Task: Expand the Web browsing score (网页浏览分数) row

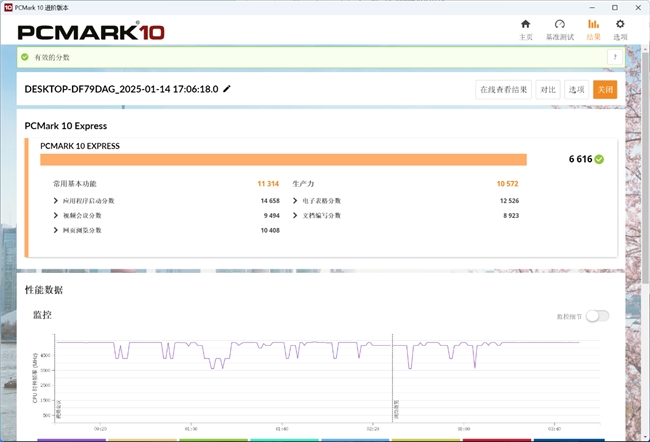Action: tap(56, 230)
